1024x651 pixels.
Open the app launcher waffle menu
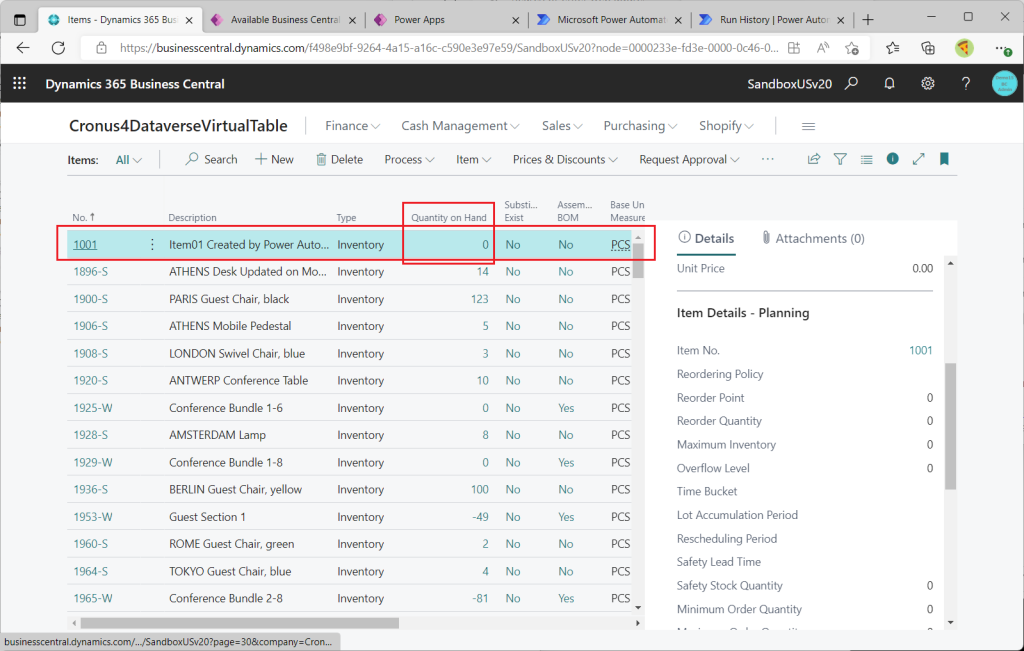pyautogui.click(x=20, y=84)
